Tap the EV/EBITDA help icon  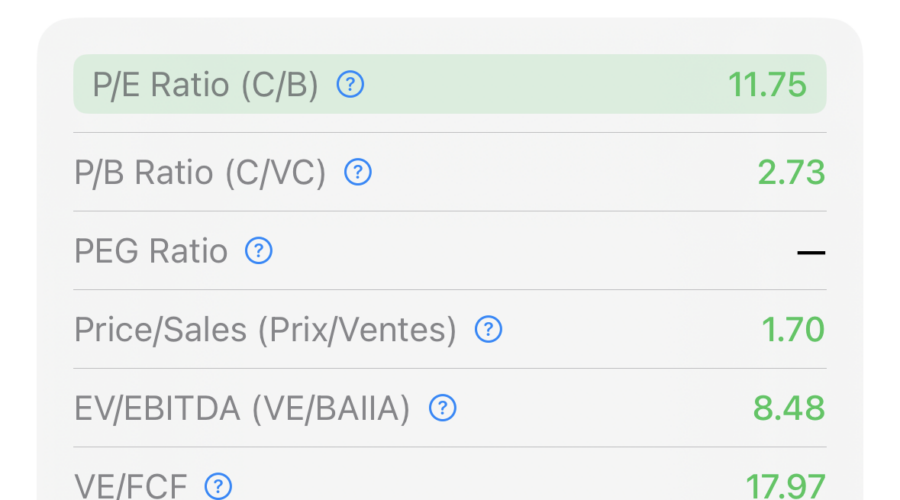tap(442, 408)
